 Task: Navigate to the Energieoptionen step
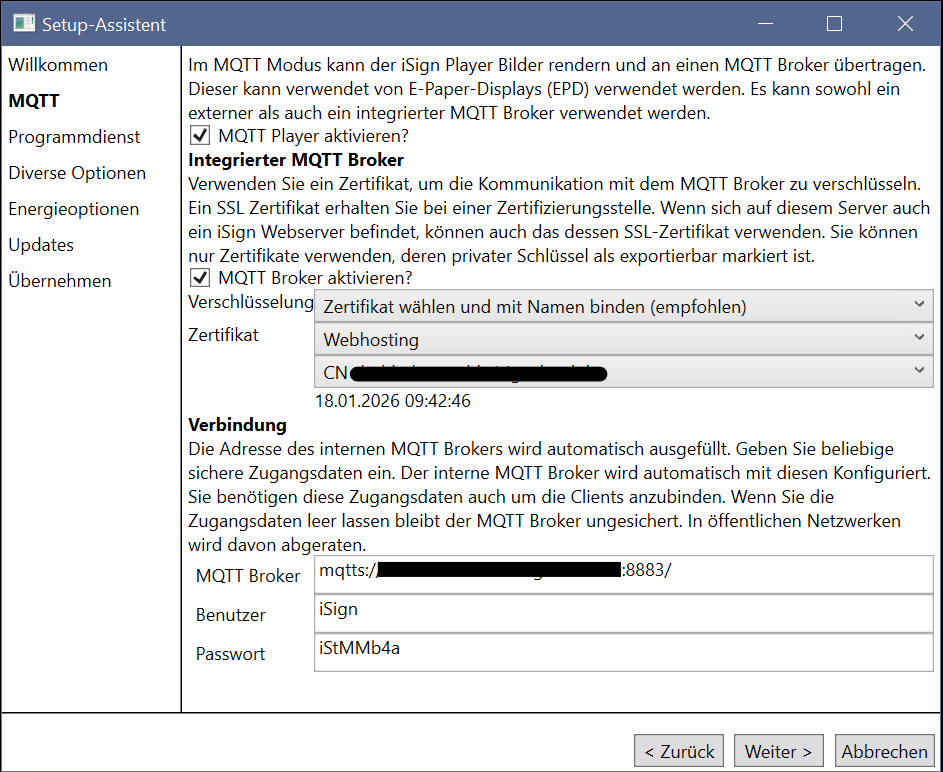[x=73, y=209]
